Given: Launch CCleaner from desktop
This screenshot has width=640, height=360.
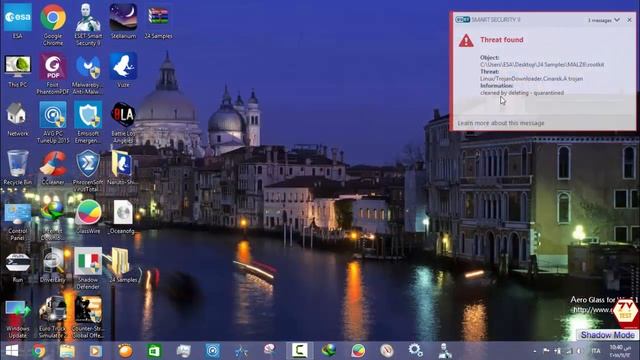Looking at the screenshot, I should (x=53, y=168).
